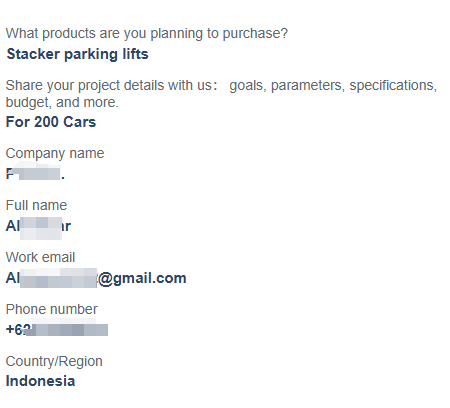This screenshot has height=408, width=450.
Task: Click the 'budget, and more.' line
Action: point(62,102)
